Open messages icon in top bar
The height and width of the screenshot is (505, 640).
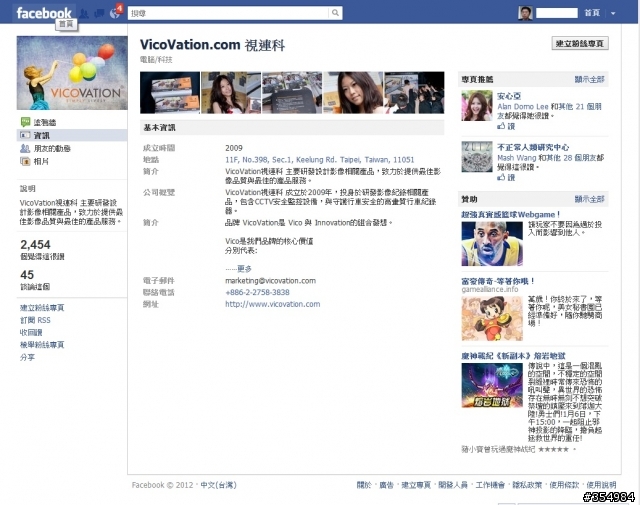(x=99, y=13)
